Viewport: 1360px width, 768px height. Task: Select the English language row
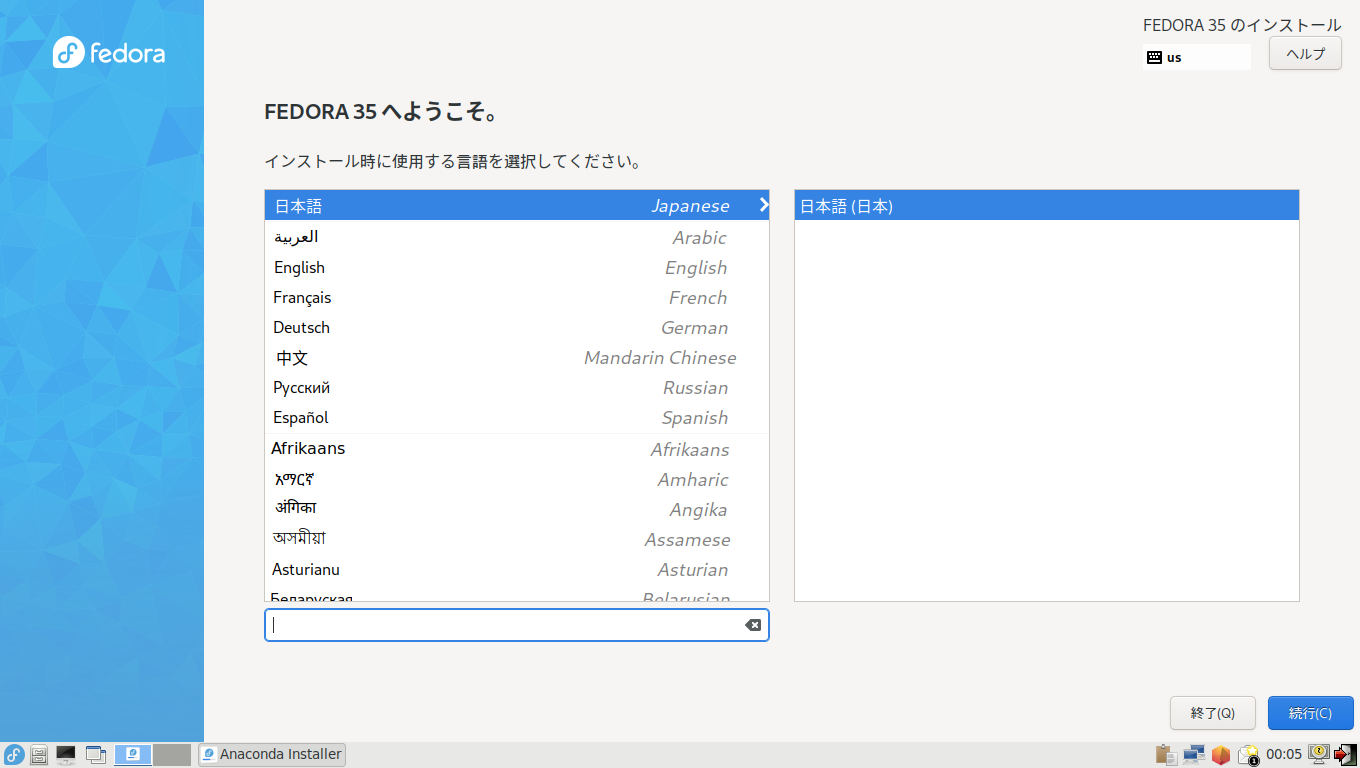click(x=517, y=267)
